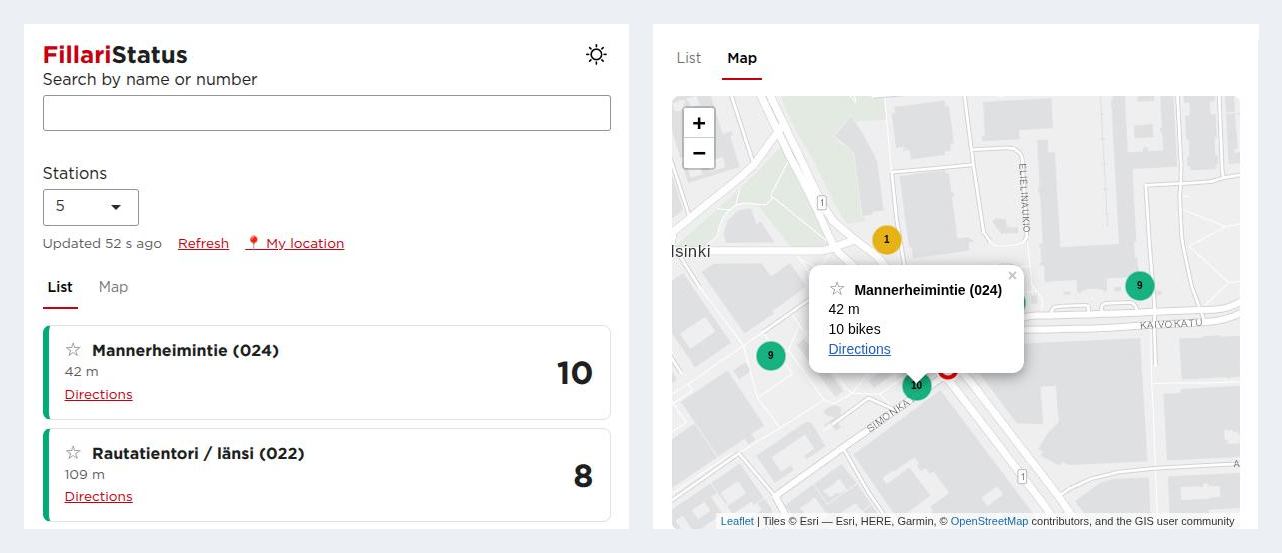Click Rautatientori / länsi (022) station name
Image resolution: width=1282 pixels, height=553 pixels.
pyautogui.click(x=198, y=453)
